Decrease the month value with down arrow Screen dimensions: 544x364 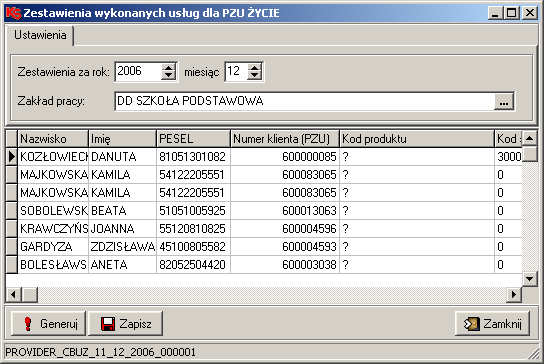pyautogui.click(x=255, y=75)
